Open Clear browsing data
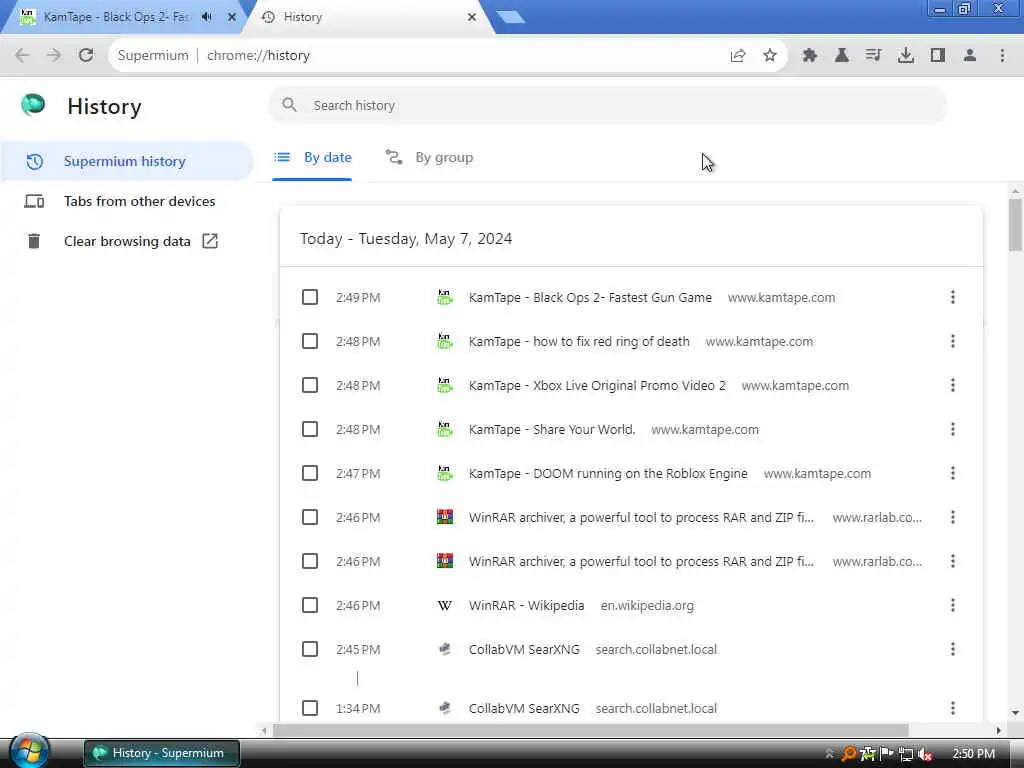The image size is (1024, 768). [x=127, y=241]
